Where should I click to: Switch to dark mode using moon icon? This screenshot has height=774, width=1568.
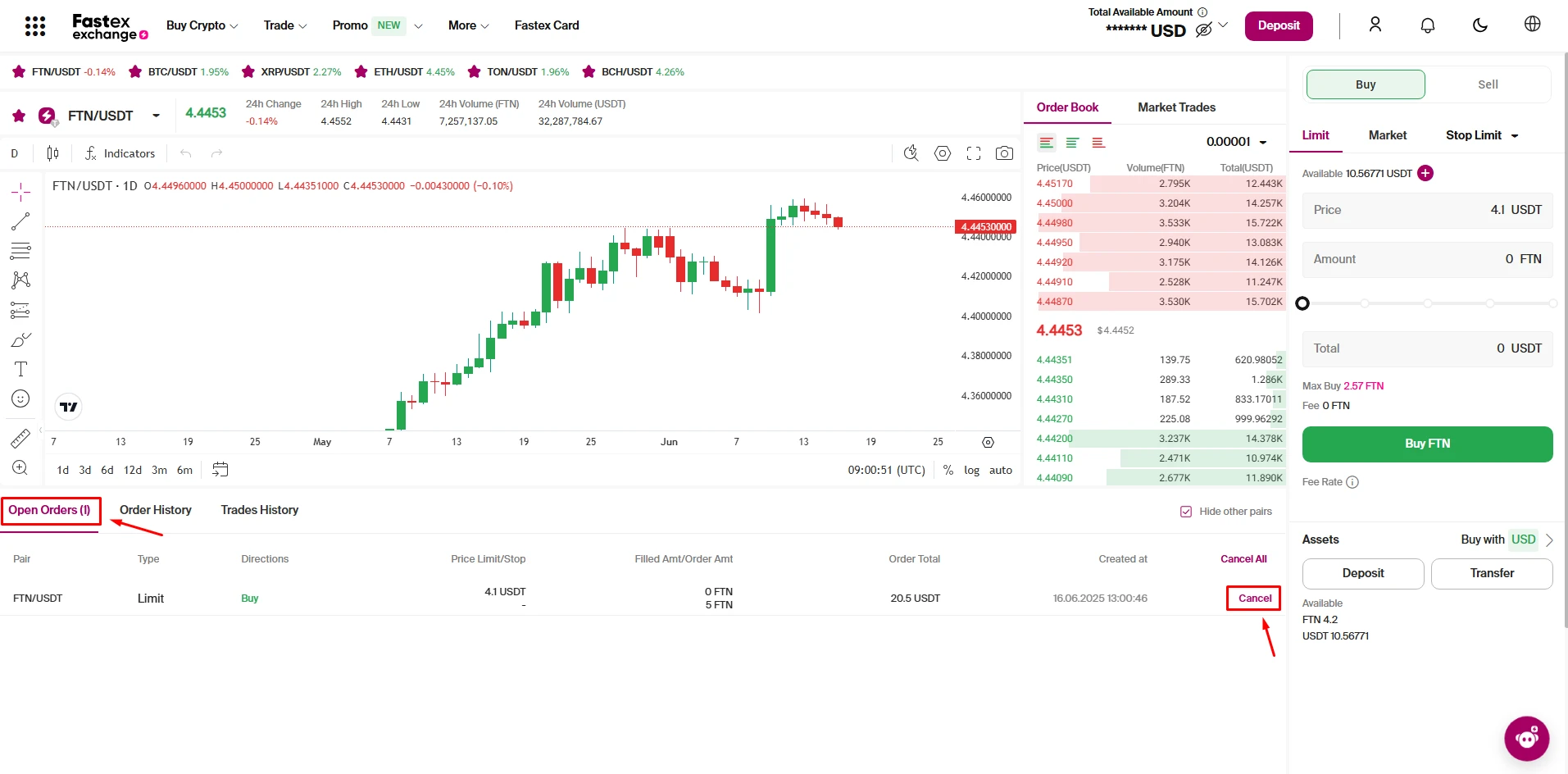point(1479,25)
